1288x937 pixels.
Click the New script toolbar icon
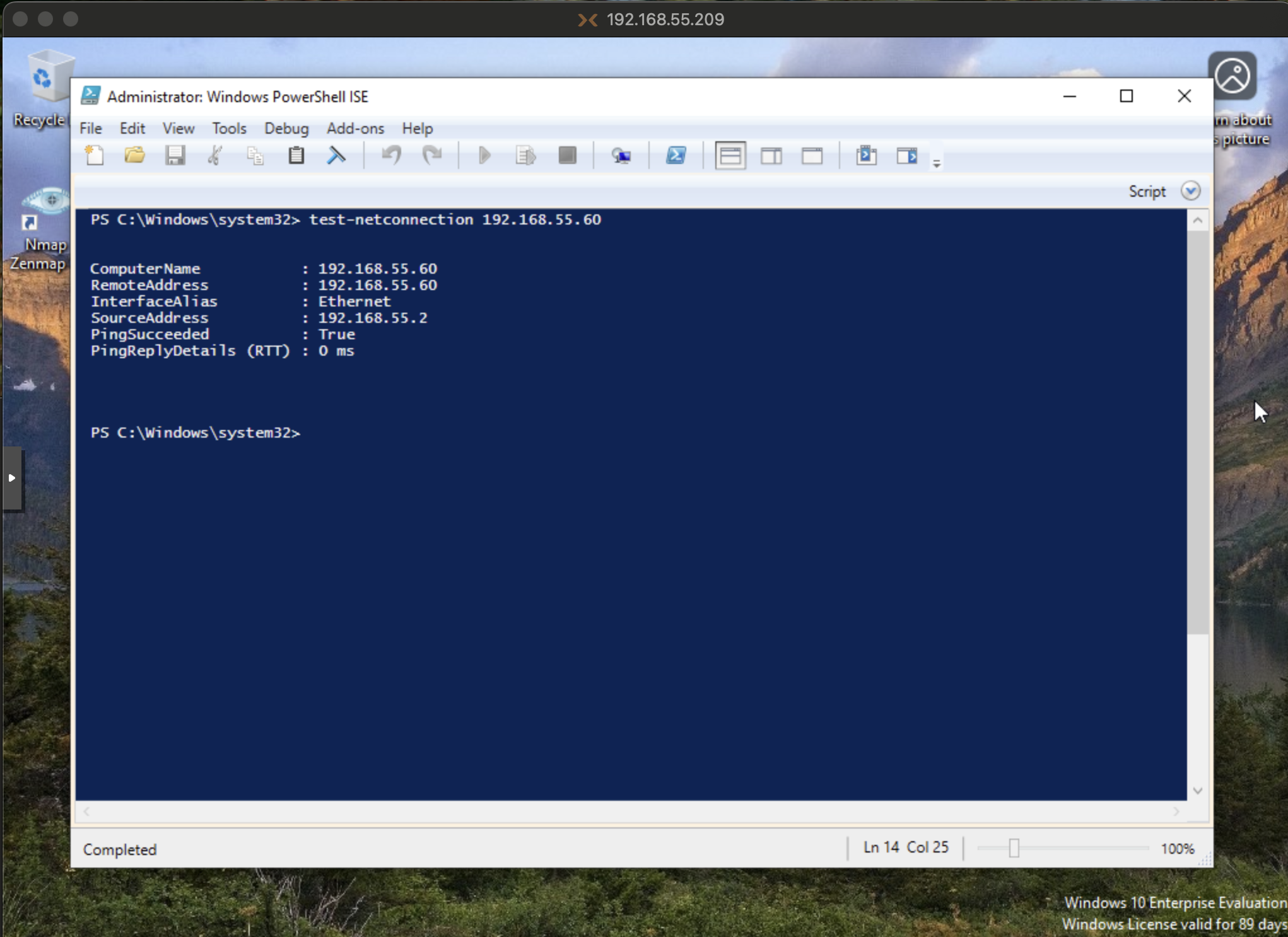tap(95, 155)
